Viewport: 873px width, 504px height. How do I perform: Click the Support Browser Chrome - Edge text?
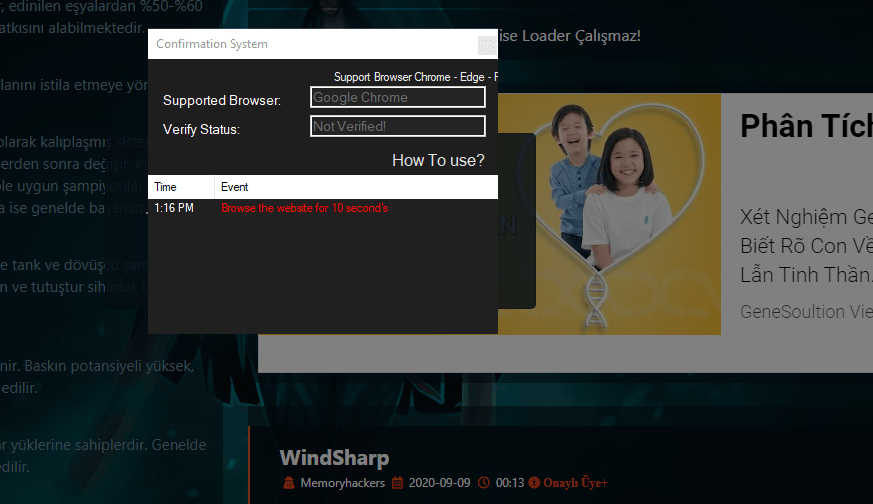tap(415, 77)
